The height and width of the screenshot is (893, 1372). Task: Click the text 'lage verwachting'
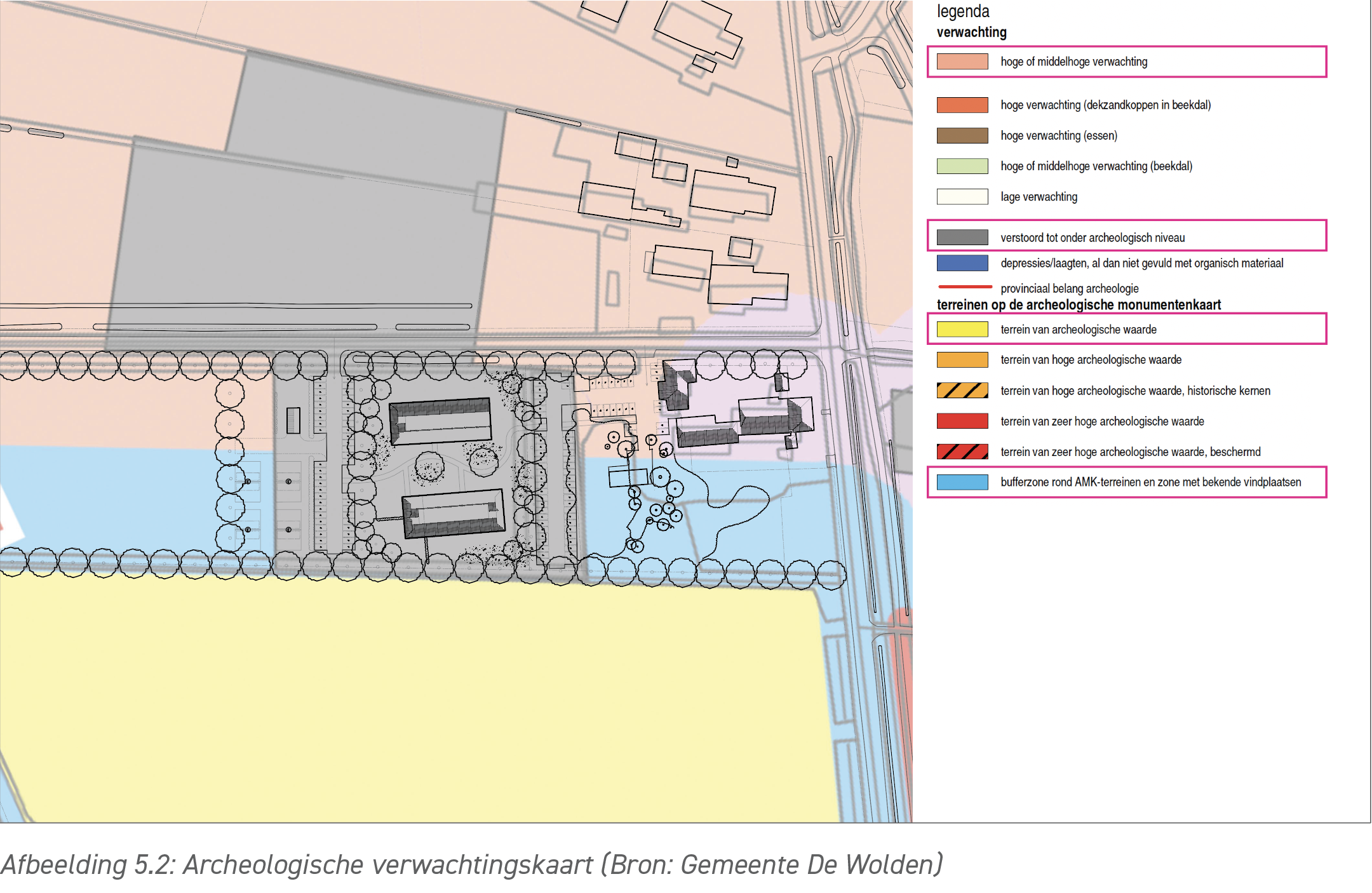pos(1039,196)
